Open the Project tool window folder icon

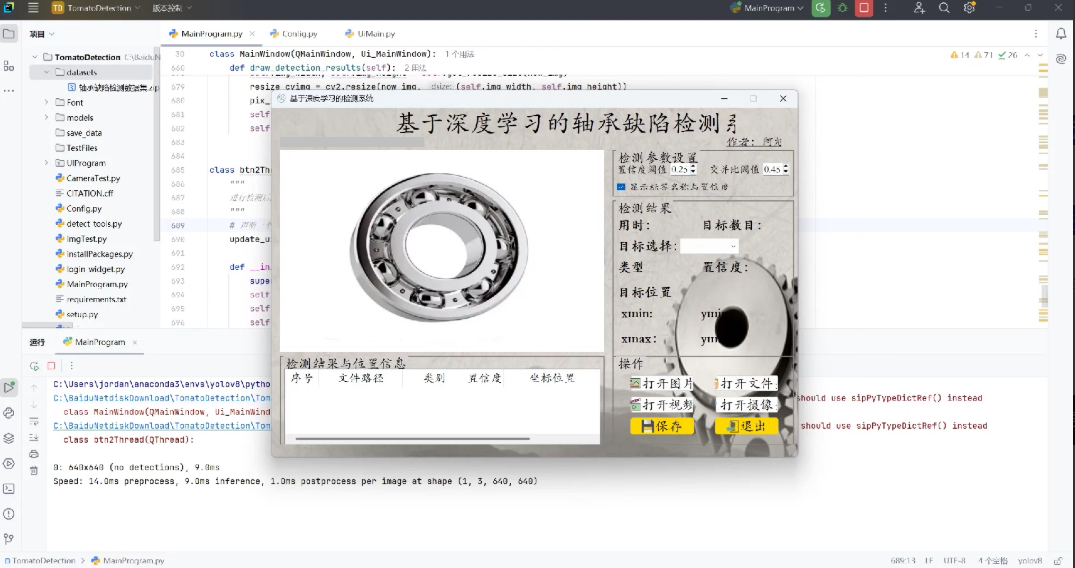coord(9,34)
